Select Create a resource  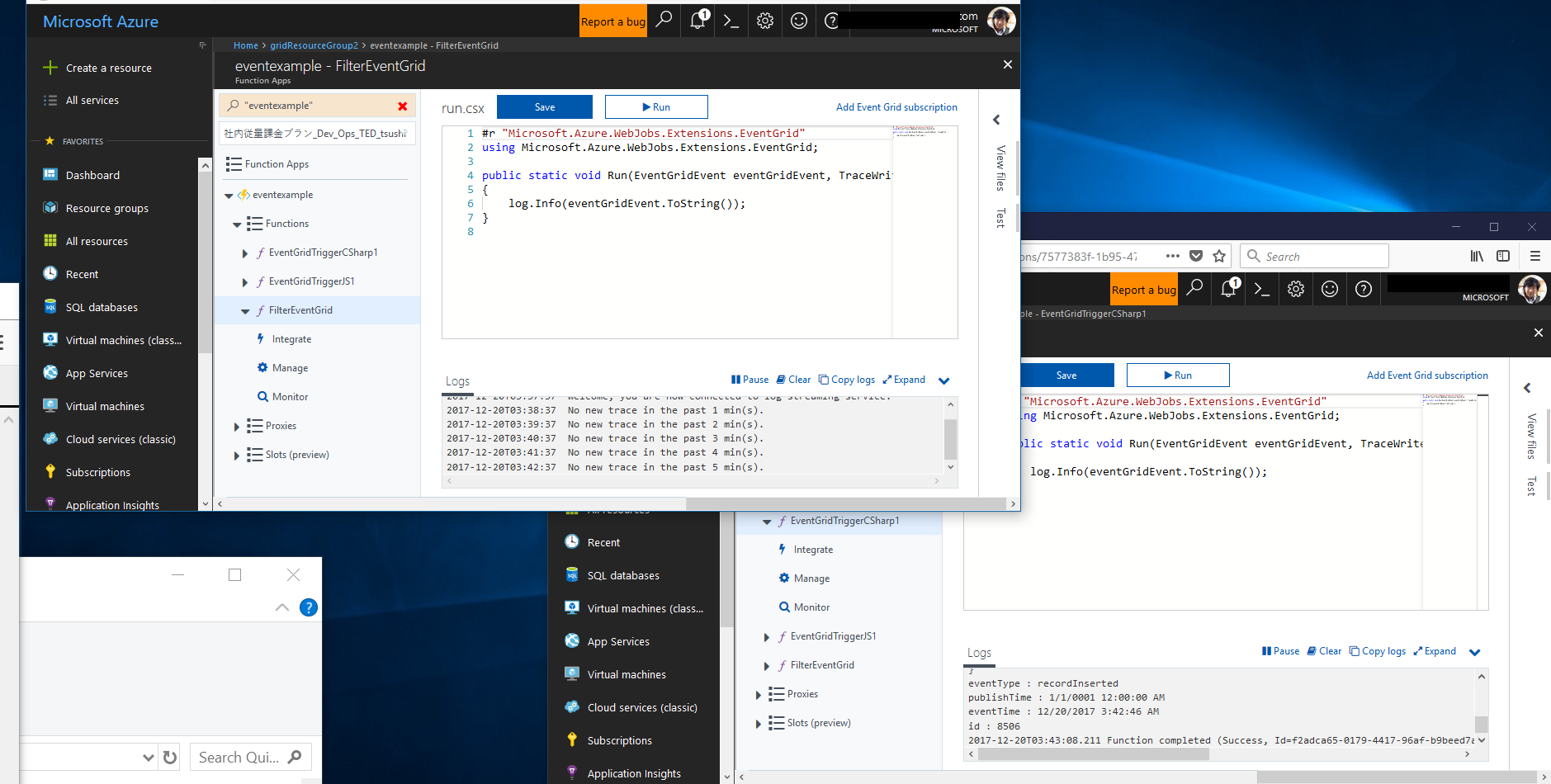point(108,68)
